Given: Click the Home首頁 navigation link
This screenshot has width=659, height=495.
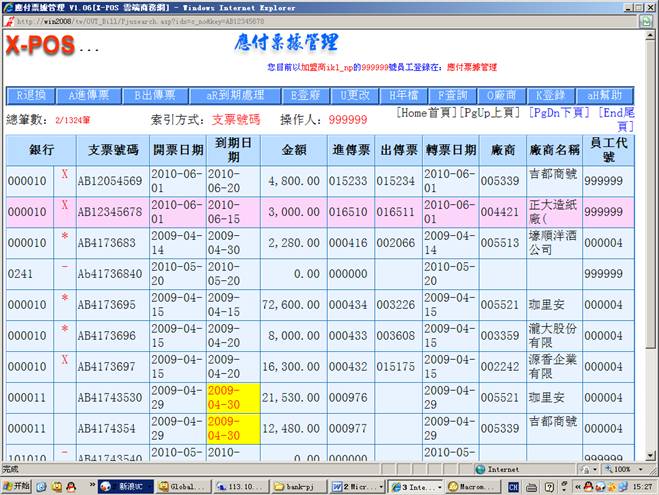Looking at the screenshot, I should (427, 113).
